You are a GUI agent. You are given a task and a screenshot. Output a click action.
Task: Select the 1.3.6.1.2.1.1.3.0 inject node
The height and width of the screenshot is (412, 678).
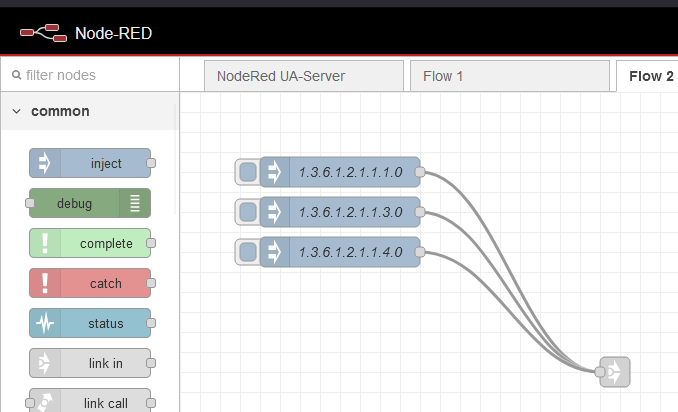click(340, 212)
